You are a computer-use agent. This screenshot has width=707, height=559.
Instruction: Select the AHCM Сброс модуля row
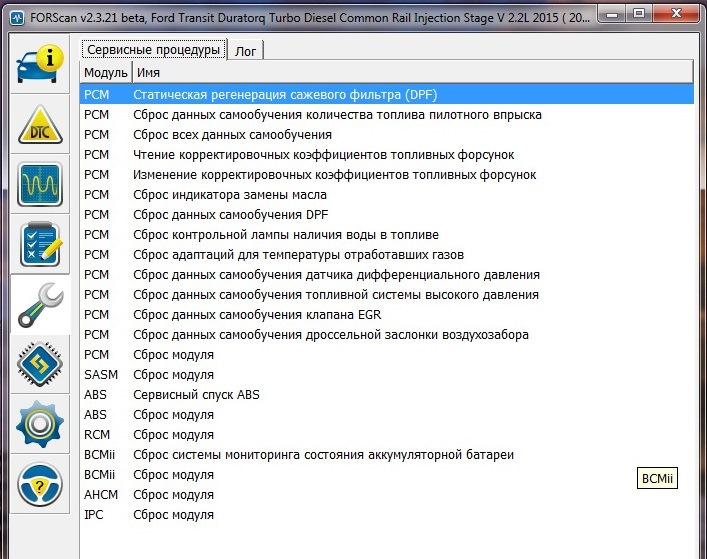point(386,495)
